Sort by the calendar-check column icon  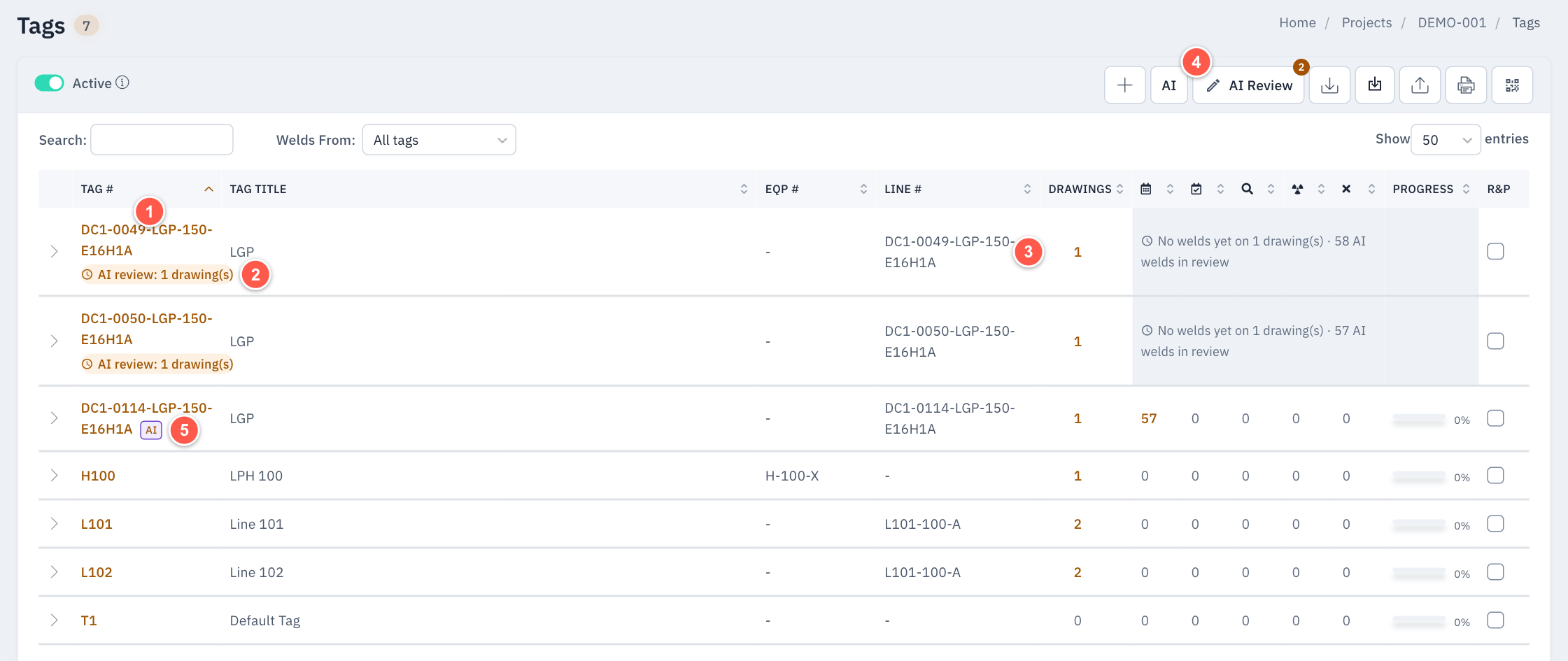tap(1196, 189)
